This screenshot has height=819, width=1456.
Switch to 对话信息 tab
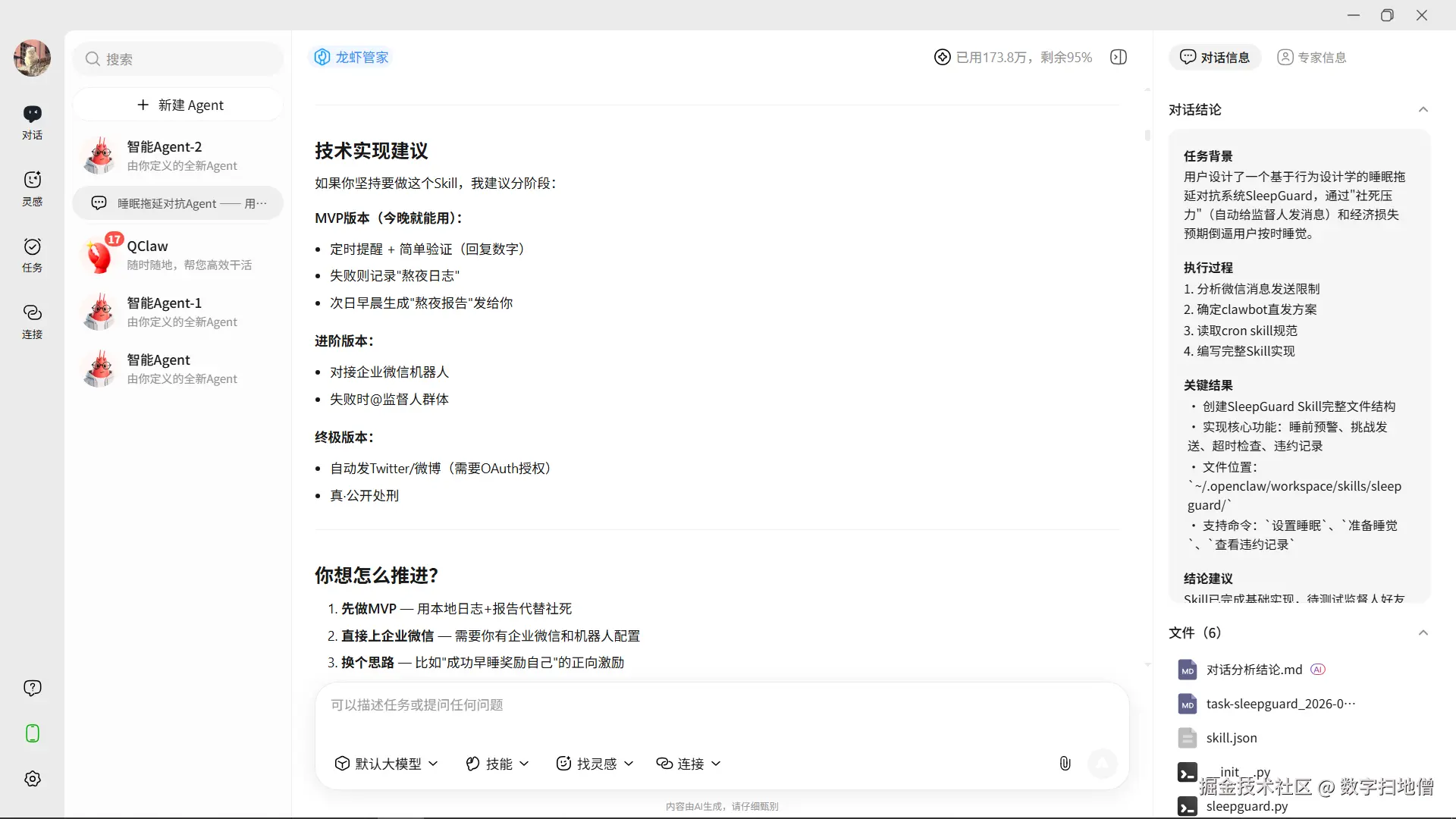click(x=1215, y=58)
